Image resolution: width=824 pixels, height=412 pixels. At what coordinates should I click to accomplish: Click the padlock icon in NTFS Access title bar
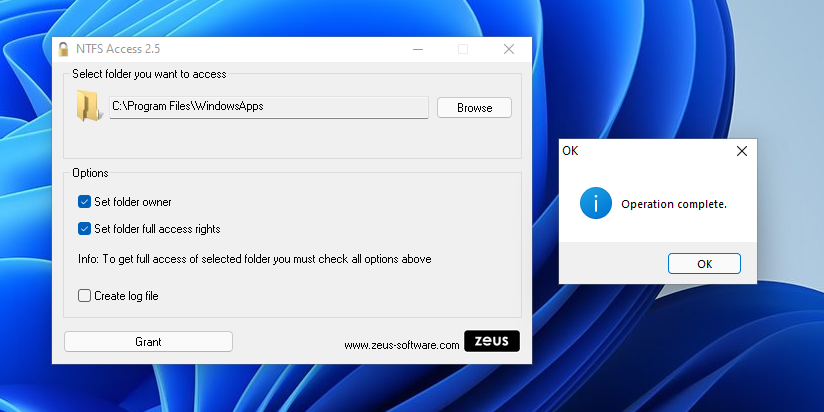point(64,49)
